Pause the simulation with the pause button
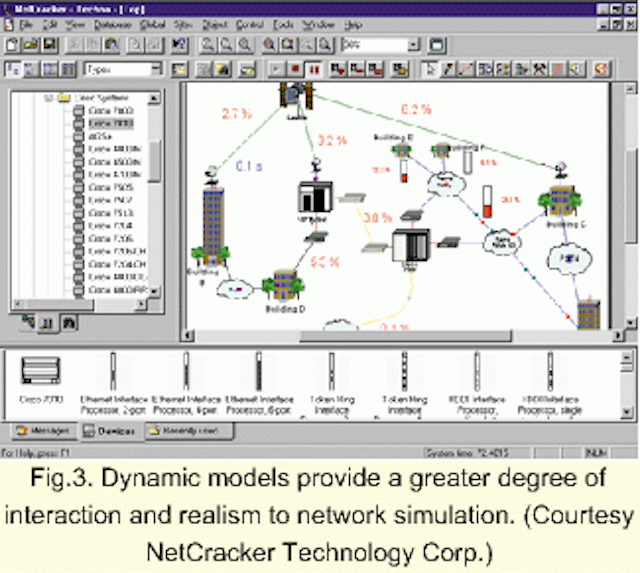This screenshot has width=640, height=573. coord(313,69)
